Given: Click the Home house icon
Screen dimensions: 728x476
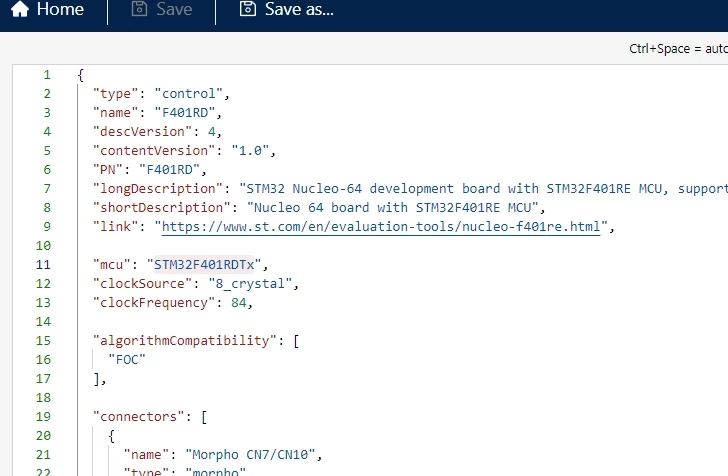Looking at the screenshot, I should [x=20, y=9].
